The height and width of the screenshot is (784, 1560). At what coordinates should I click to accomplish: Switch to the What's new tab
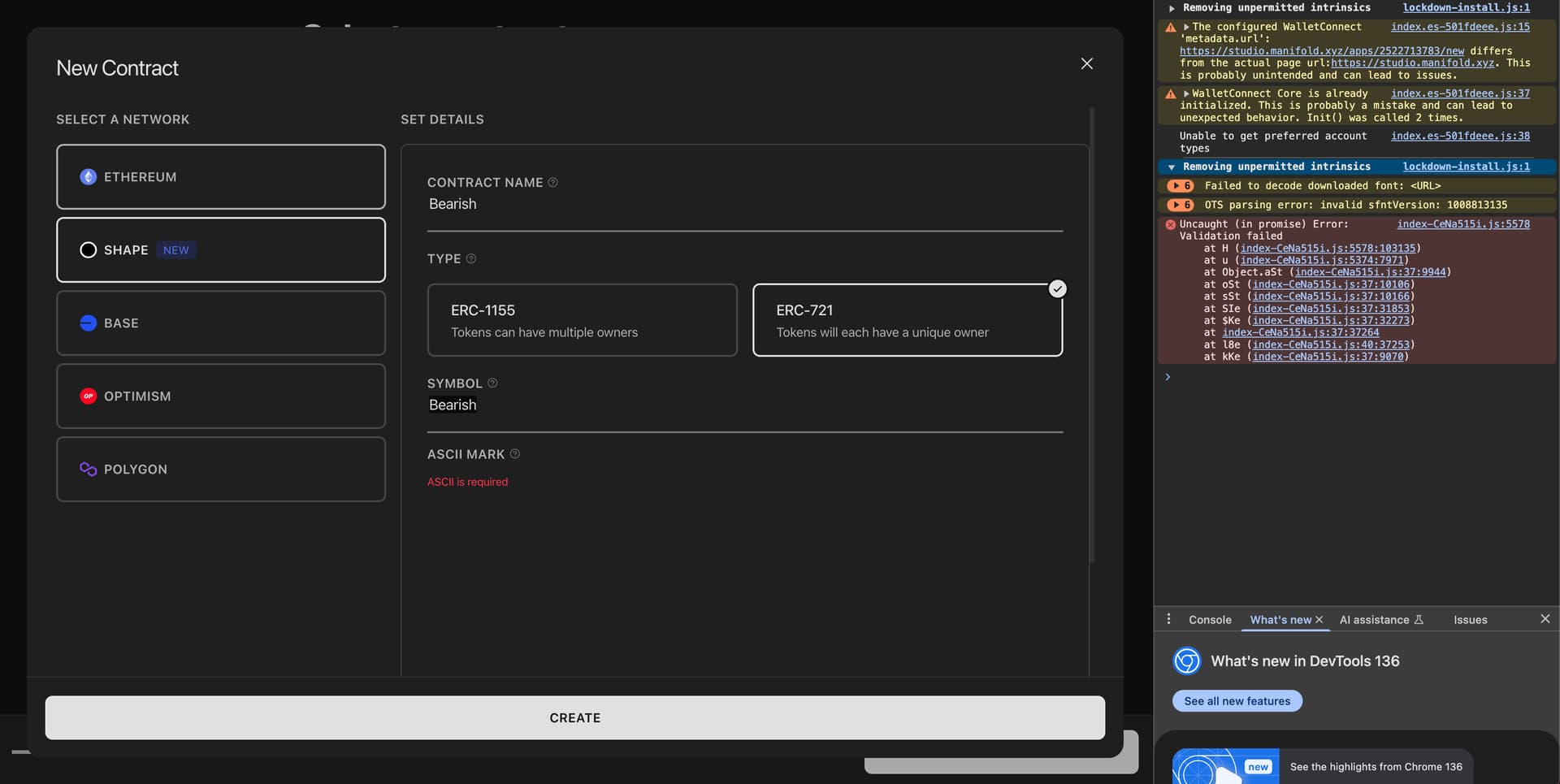click(x=1280, y=620)
